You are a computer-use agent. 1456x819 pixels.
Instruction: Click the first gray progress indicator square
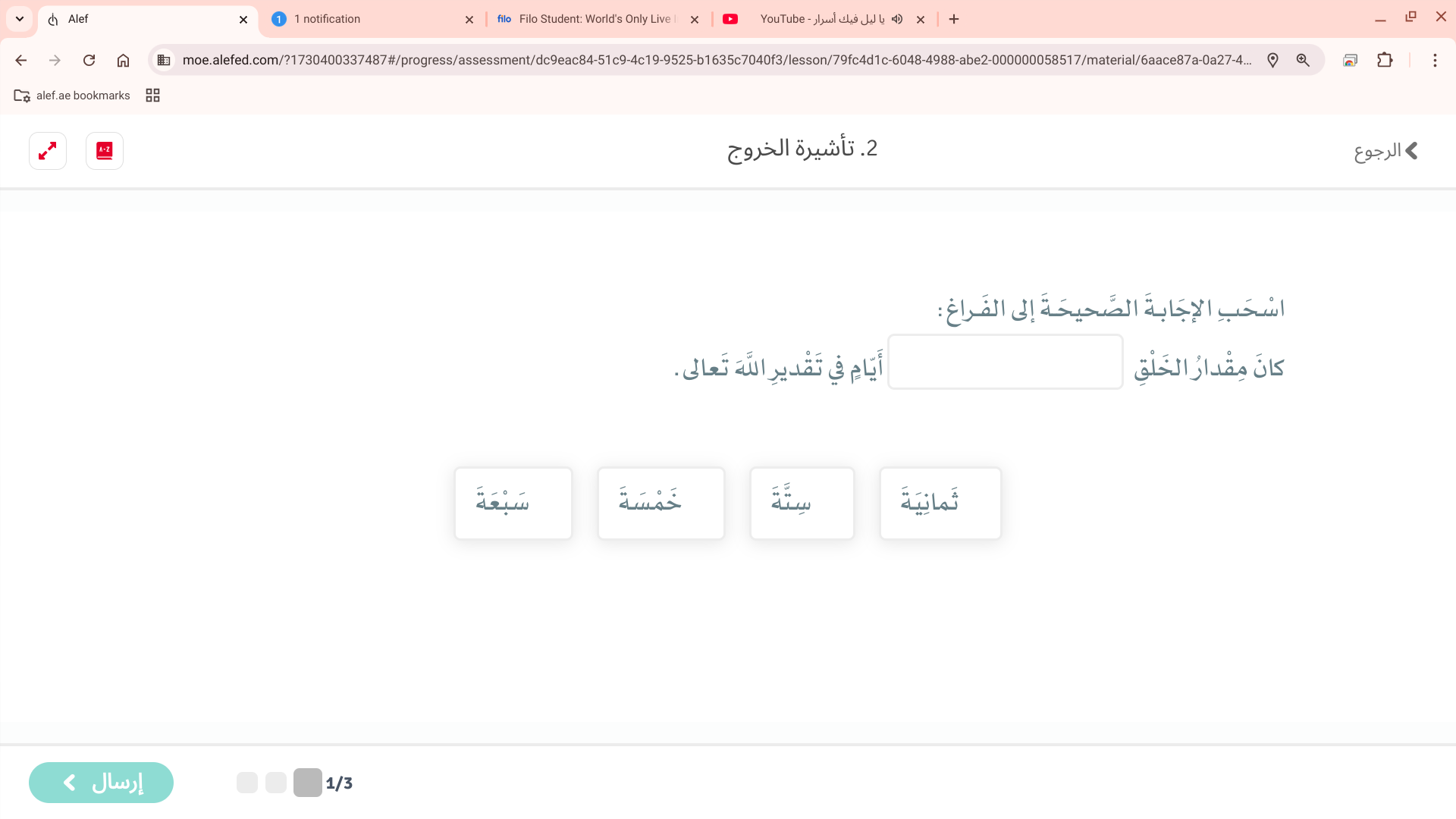(247, 783)
